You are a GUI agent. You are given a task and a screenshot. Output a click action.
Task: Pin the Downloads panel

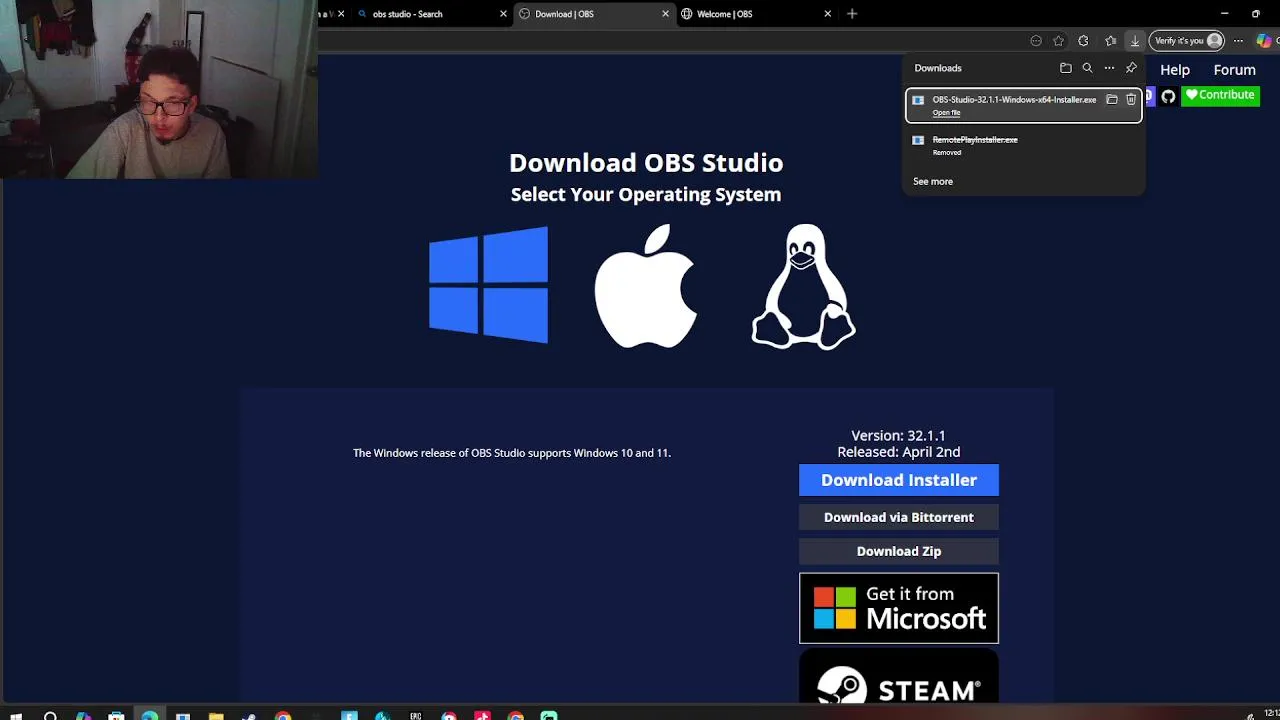(1131, 68)
